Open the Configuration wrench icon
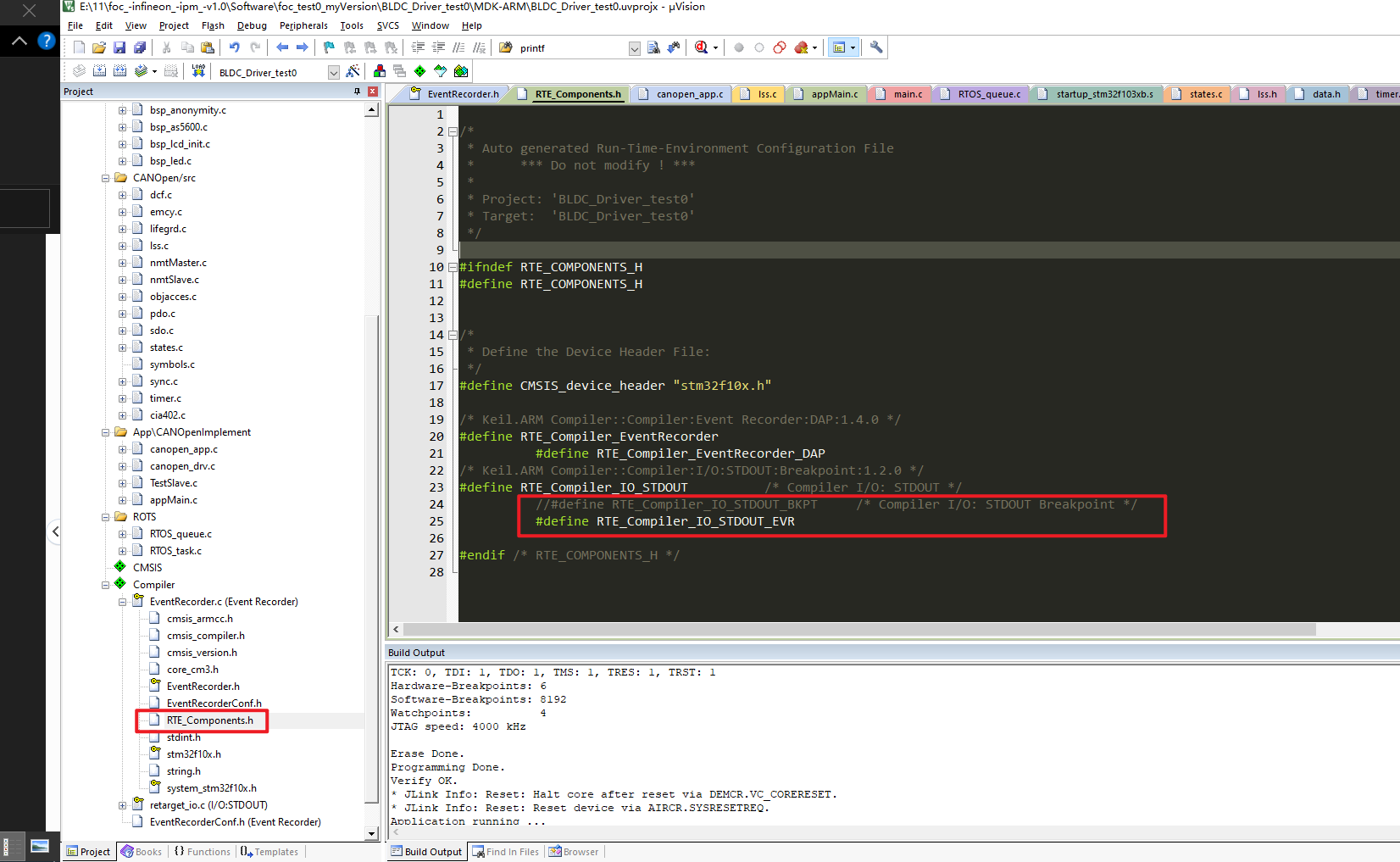Viewport: 1400px width, 862px height. (x=875, y=47)
